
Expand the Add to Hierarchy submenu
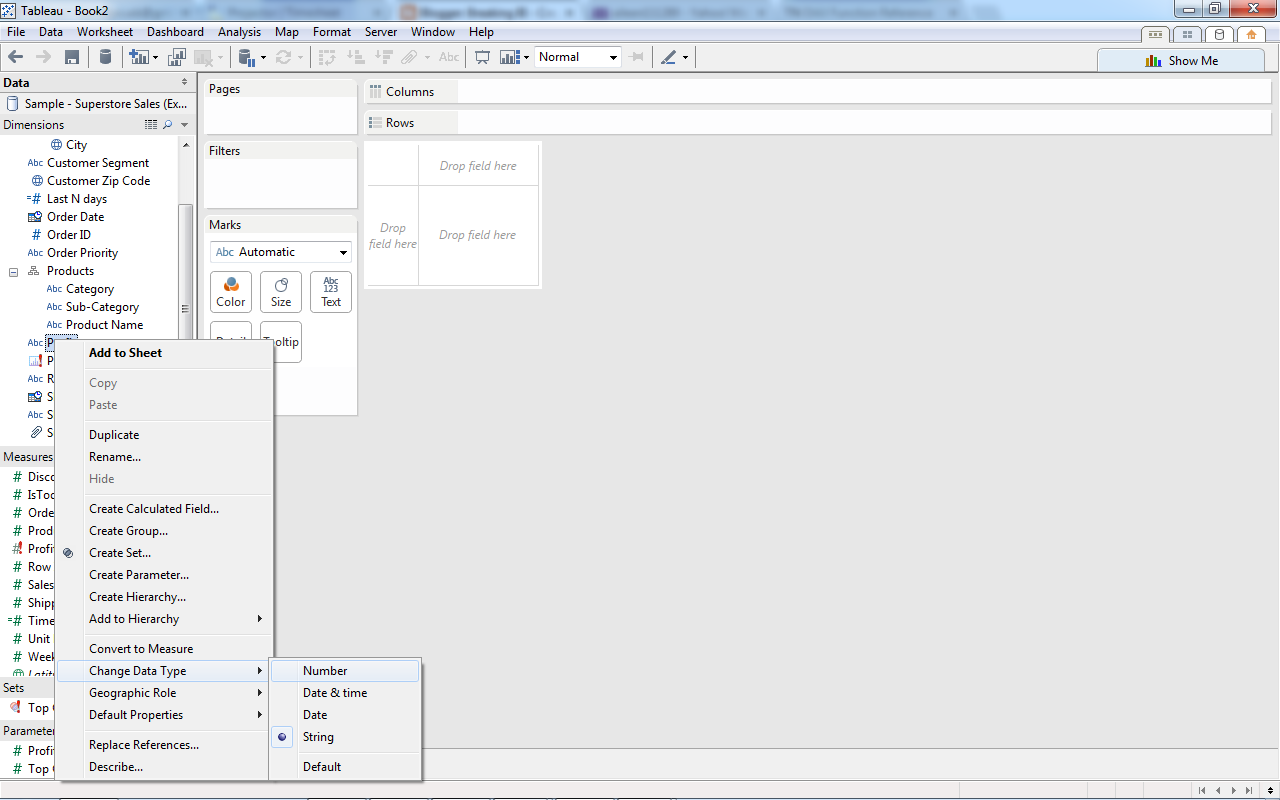(164, 619)
